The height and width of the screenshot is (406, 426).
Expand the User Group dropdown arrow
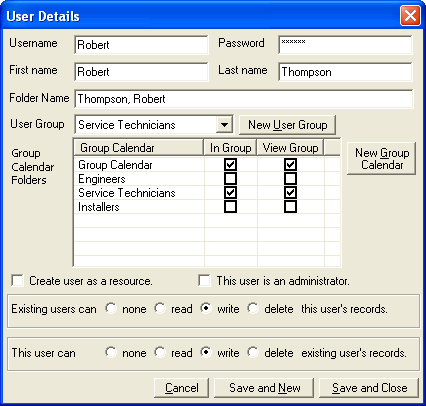click(224, 125)
